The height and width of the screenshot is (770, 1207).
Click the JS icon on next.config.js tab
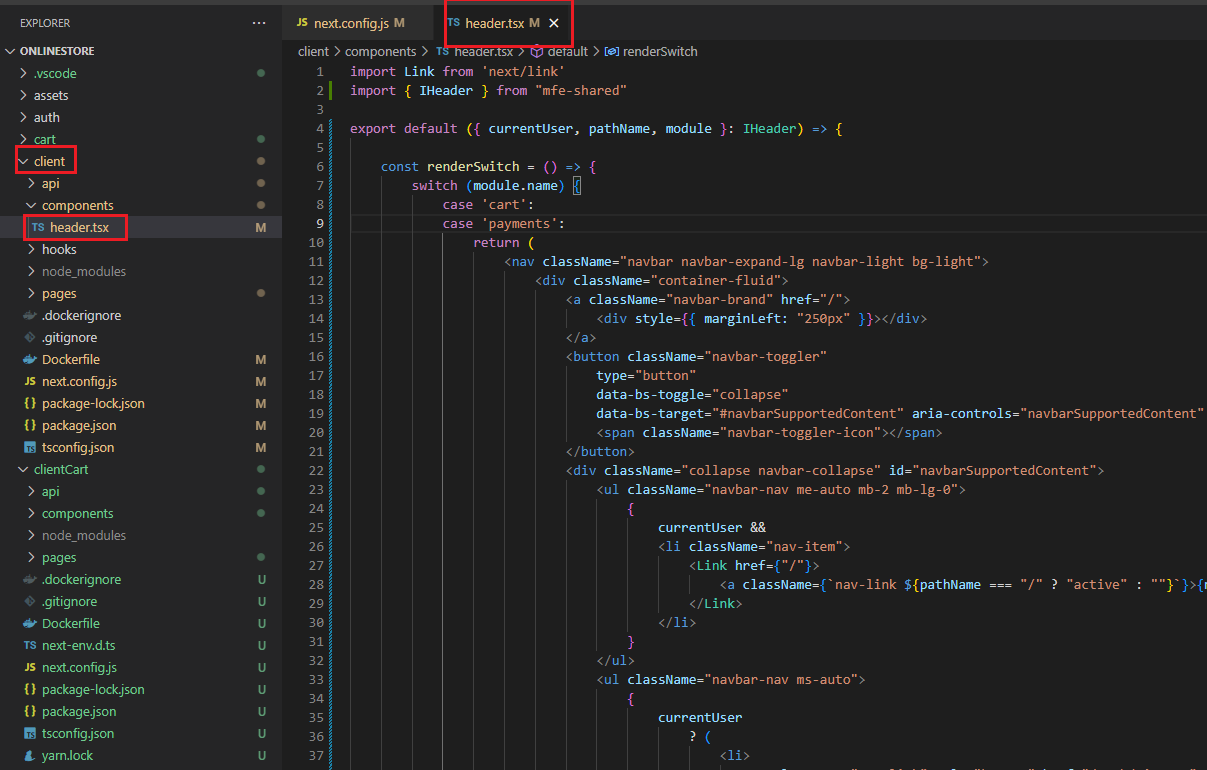(x=302, y=23)
